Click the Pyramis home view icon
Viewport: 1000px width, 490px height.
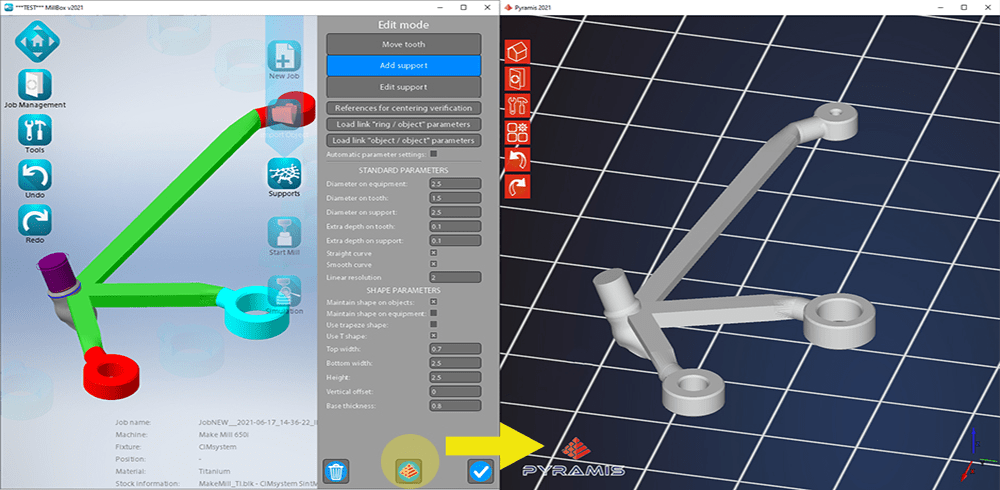tap(517, 52)
